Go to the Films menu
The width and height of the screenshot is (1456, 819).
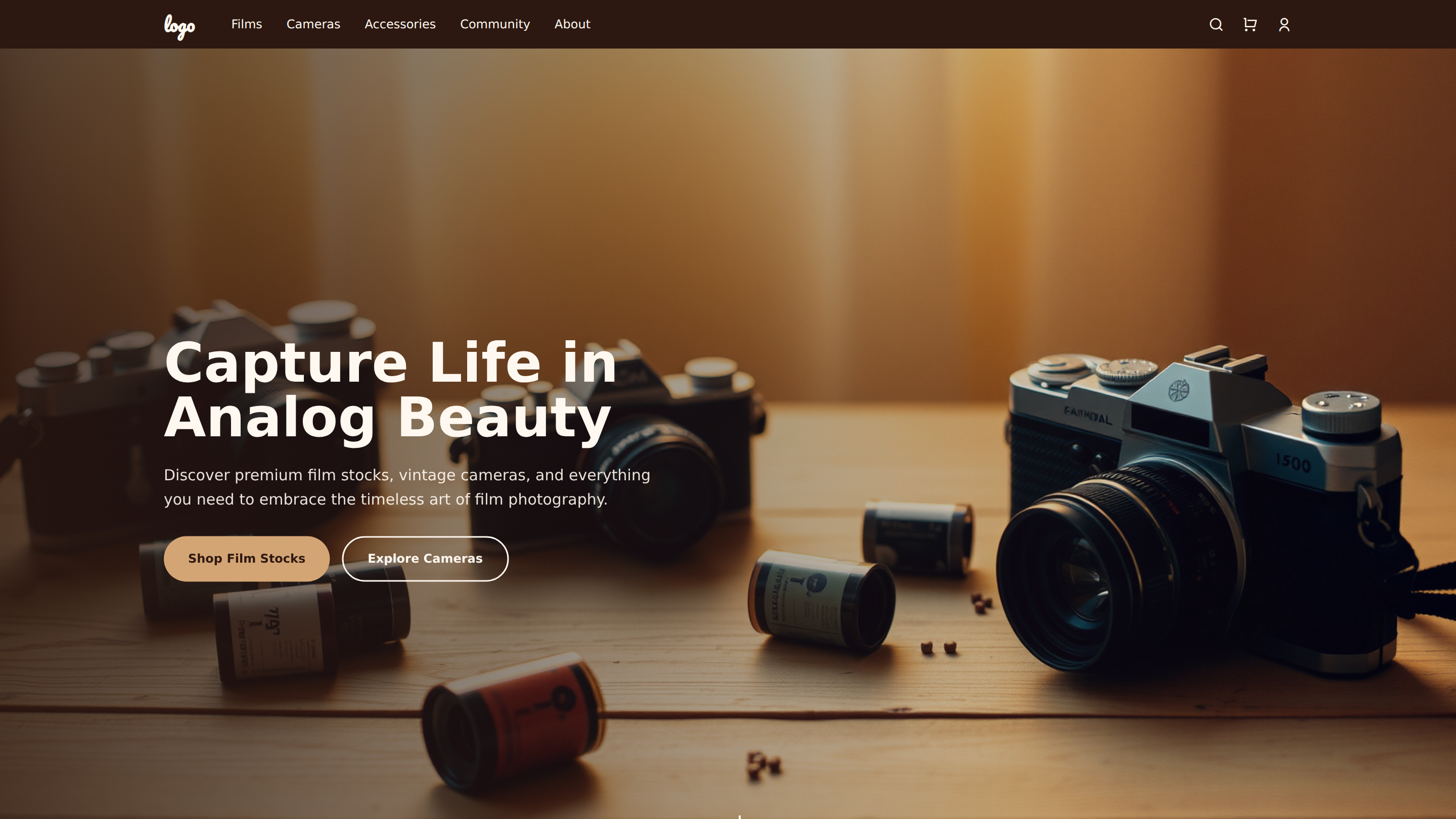[246, 24]
